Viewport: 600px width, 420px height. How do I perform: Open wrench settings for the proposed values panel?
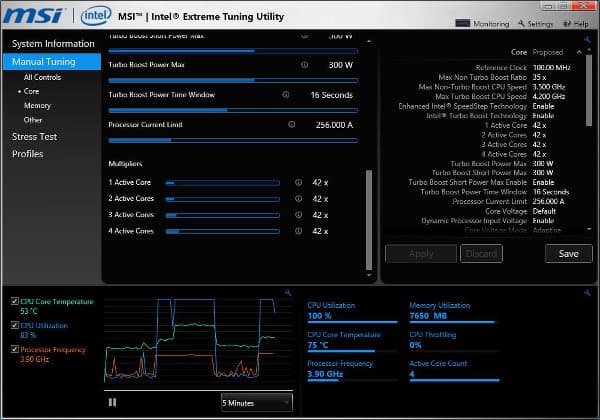(x=587, y=39)
